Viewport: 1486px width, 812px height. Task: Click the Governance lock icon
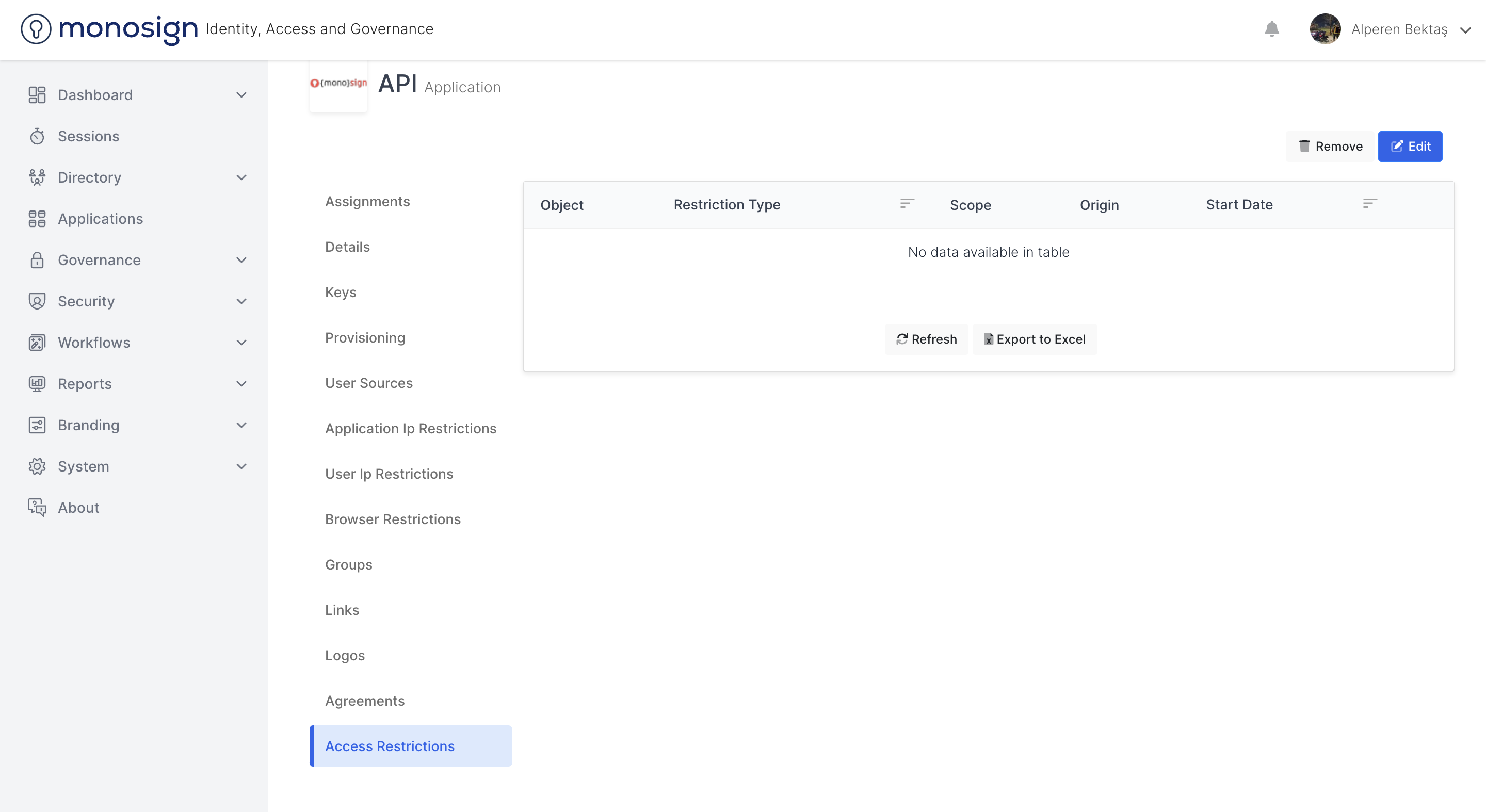[x=37, y=260]
